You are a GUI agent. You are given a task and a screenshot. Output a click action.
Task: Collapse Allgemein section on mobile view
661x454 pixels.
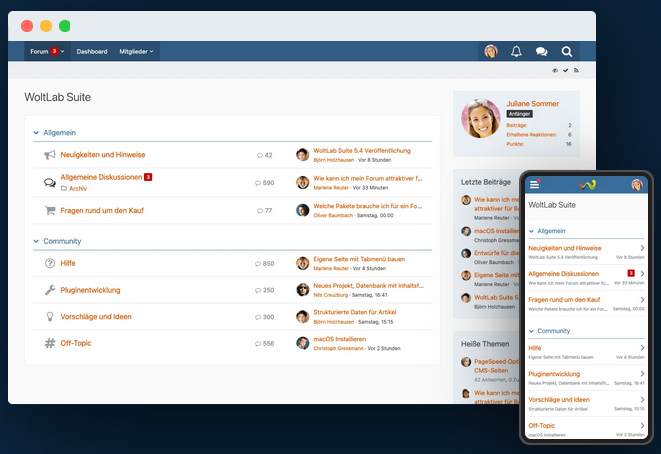coord(532,231)
